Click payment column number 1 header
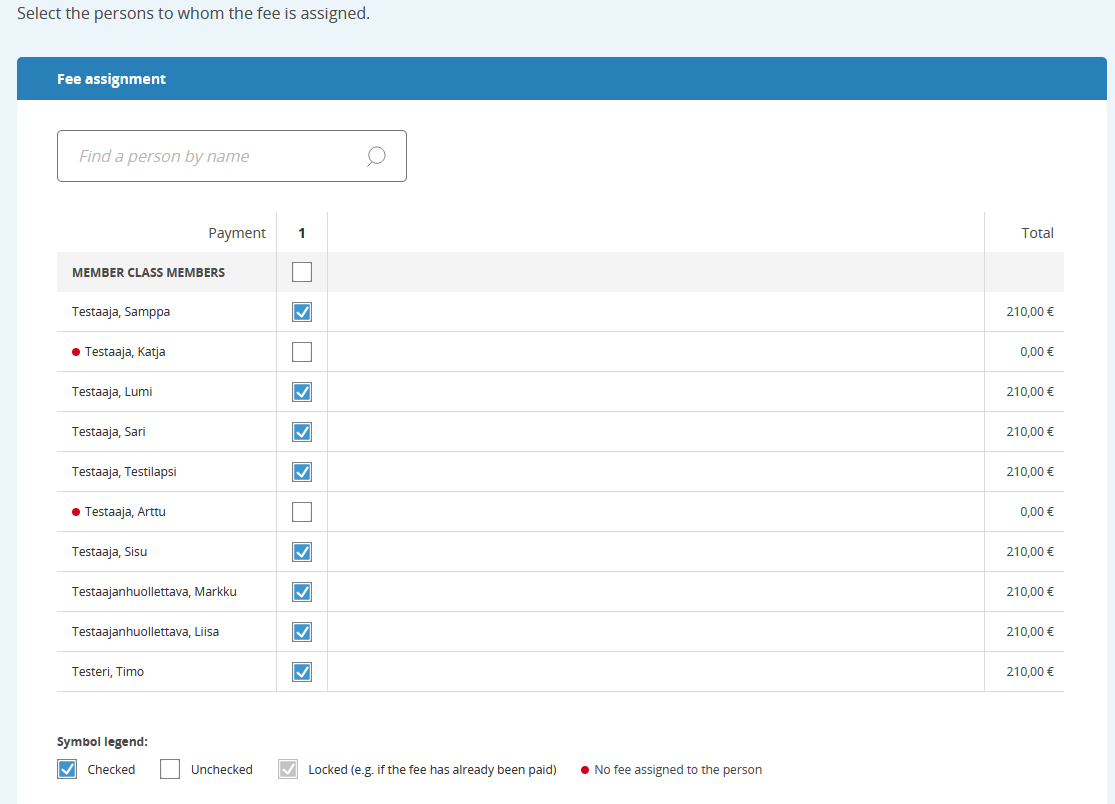 (302, 233)
